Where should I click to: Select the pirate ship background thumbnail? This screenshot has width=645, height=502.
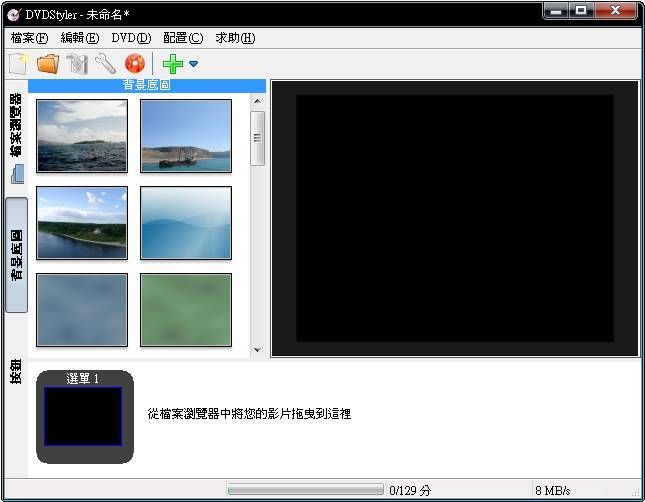tap(186, 136)
